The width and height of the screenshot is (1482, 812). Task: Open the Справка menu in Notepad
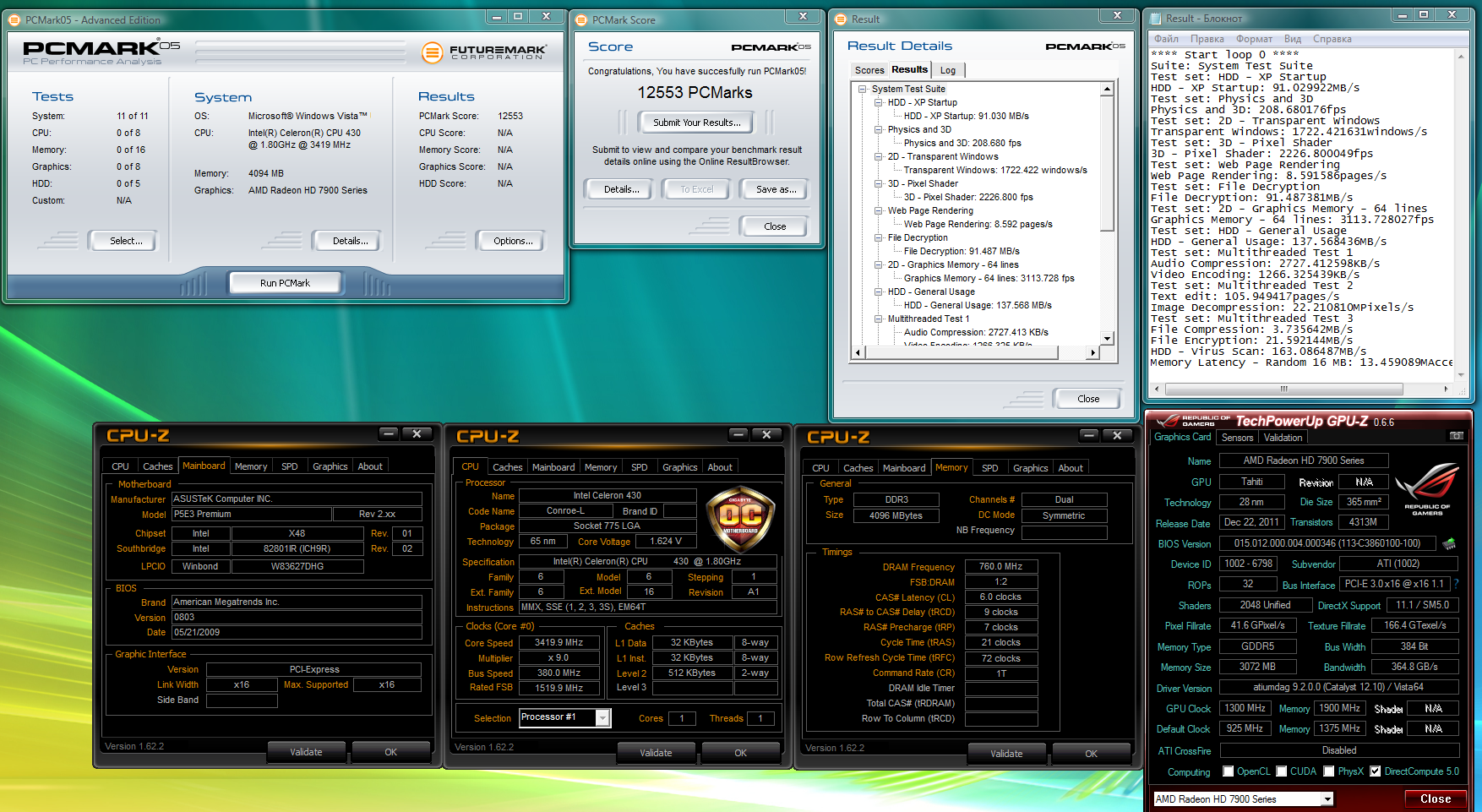coord(1332,39)
